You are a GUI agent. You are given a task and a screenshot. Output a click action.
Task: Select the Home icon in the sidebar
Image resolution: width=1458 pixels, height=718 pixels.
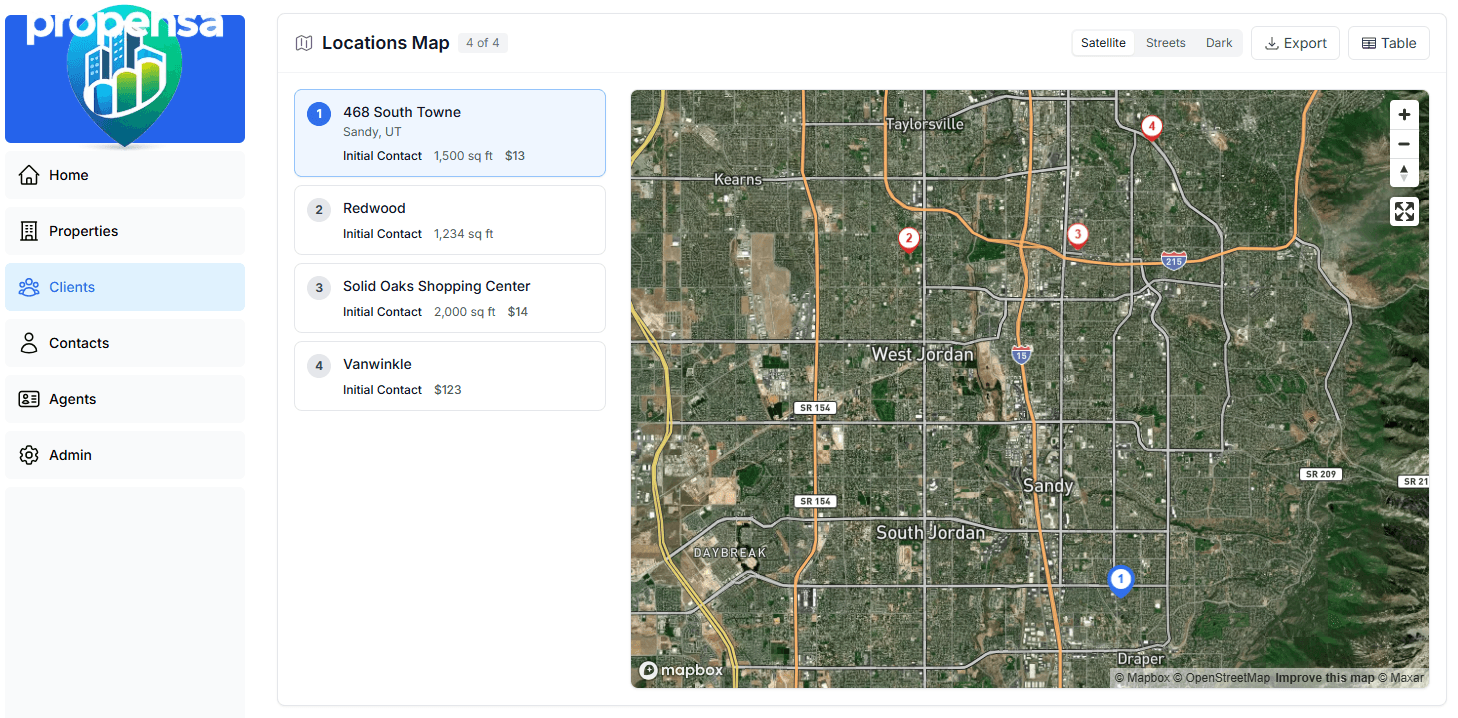click(x=28, y=174)
